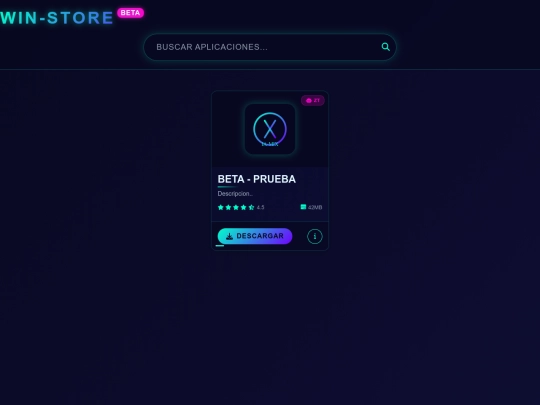Click the 42MB size label
Screen dimensions: 540x405
(x=315, y=207)
